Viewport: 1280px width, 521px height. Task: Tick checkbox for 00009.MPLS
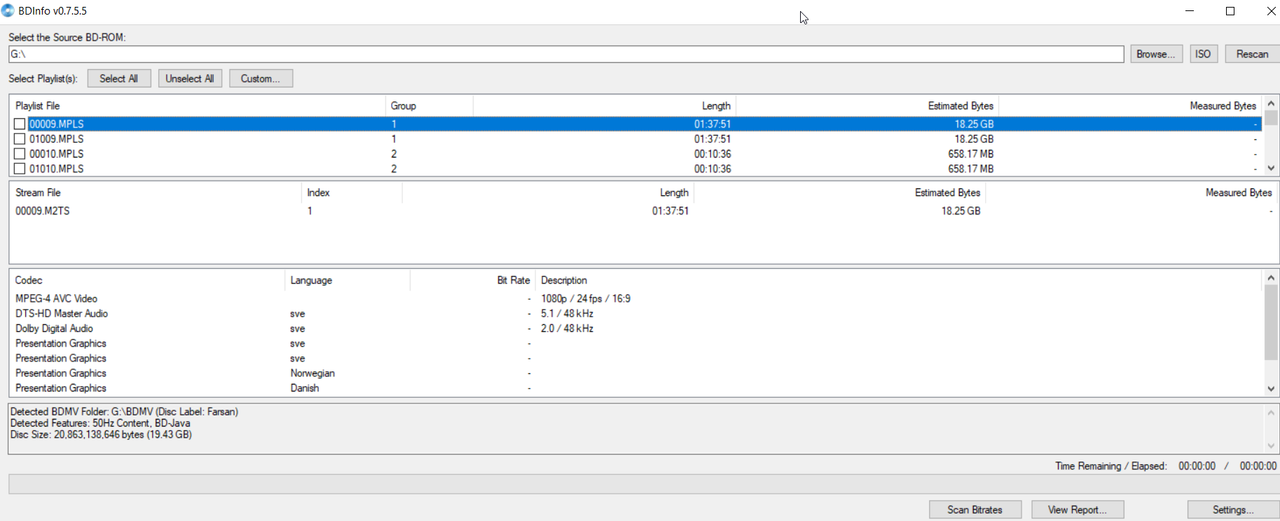click(20, 124)
